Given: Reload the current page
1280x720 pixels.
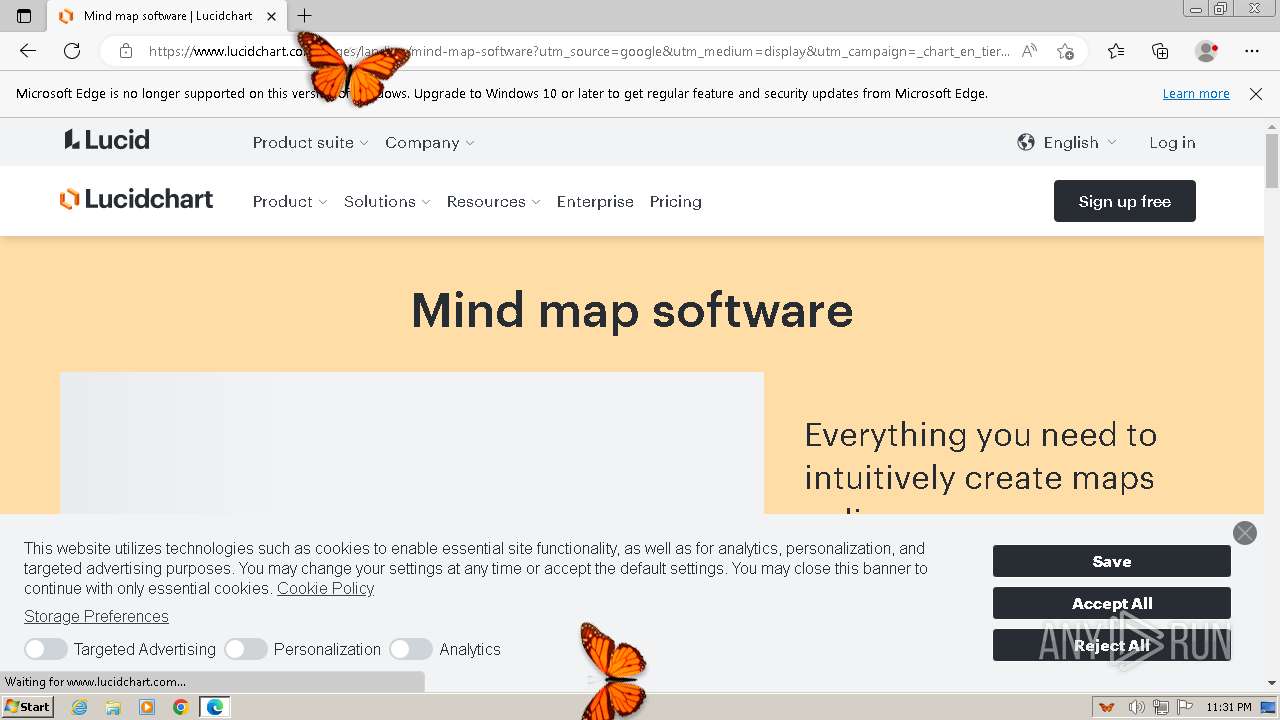Looking at the screenshot, I should click(72, 51).
